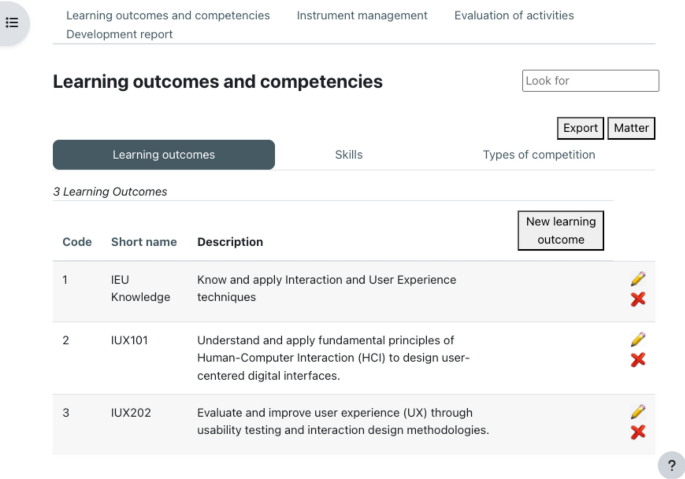Click the '3 Learning Outcomes' count text

click(x=110, y=191)
